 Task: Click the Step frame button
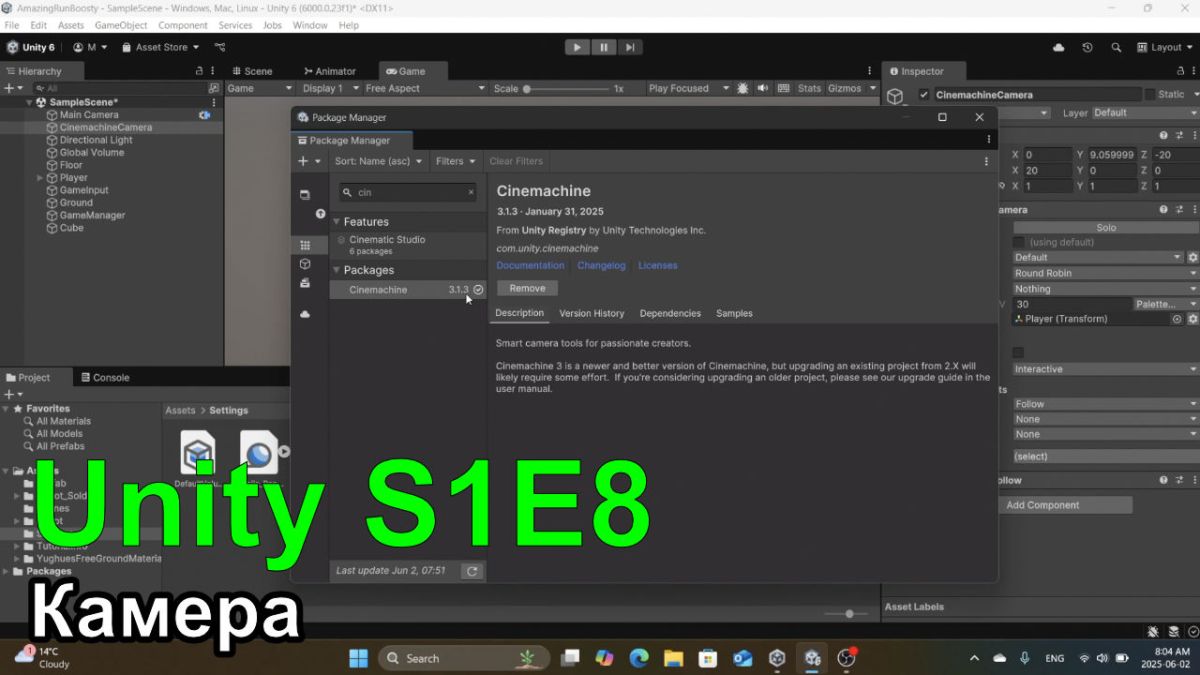point(630,47)
